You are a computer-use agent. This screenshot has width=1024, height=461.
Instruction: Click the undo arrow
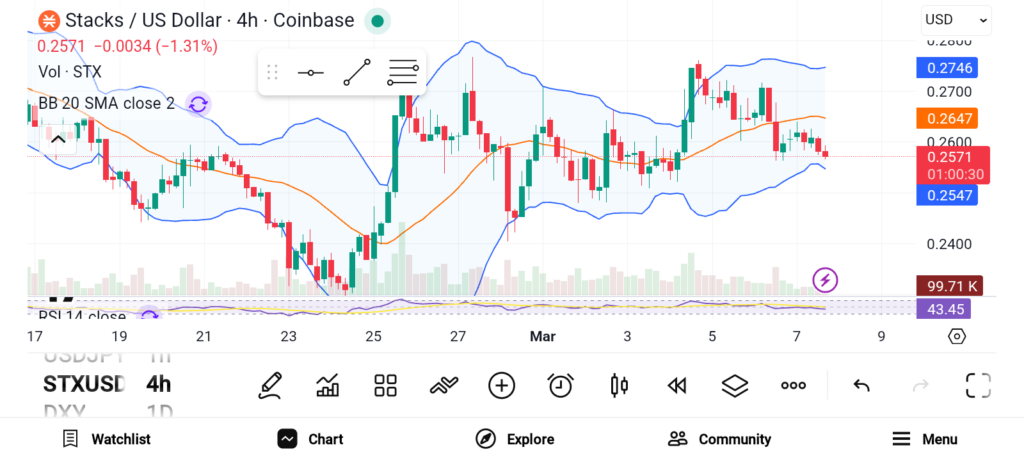[861, 385]
